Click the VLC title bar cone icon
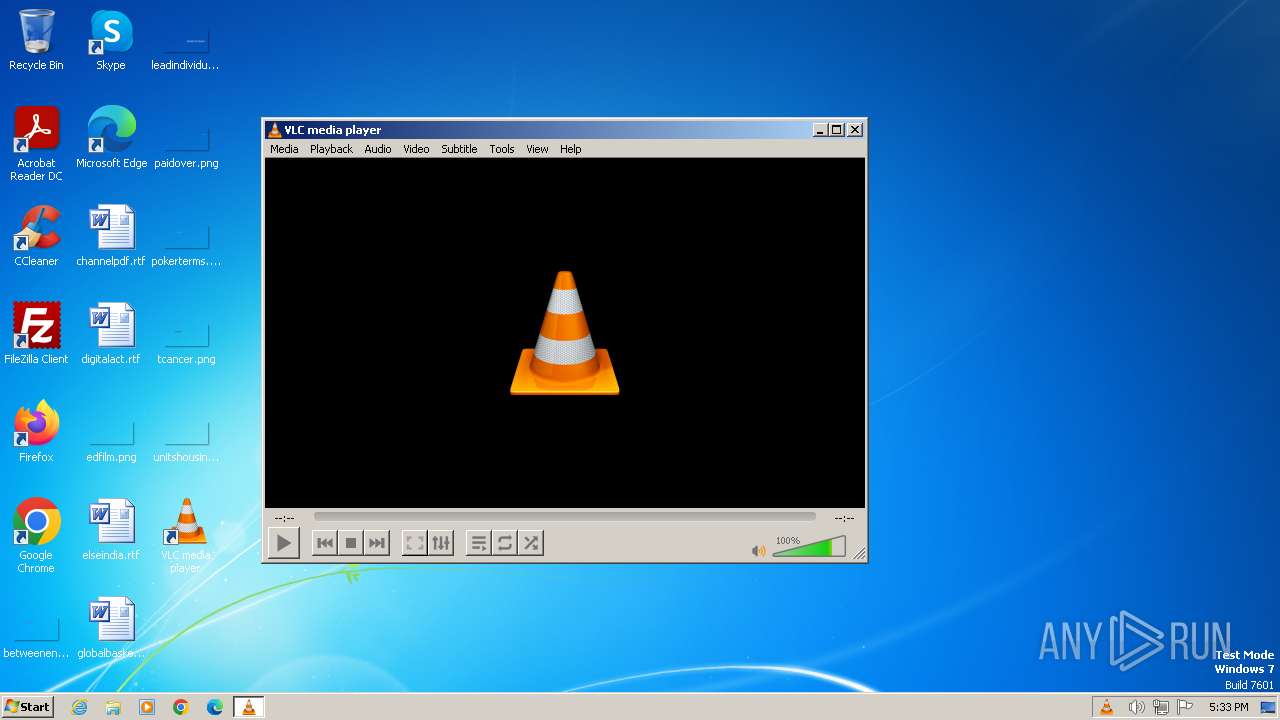Image resolution: width=1280 pixels, height=720 pixels. coord(275,130)
